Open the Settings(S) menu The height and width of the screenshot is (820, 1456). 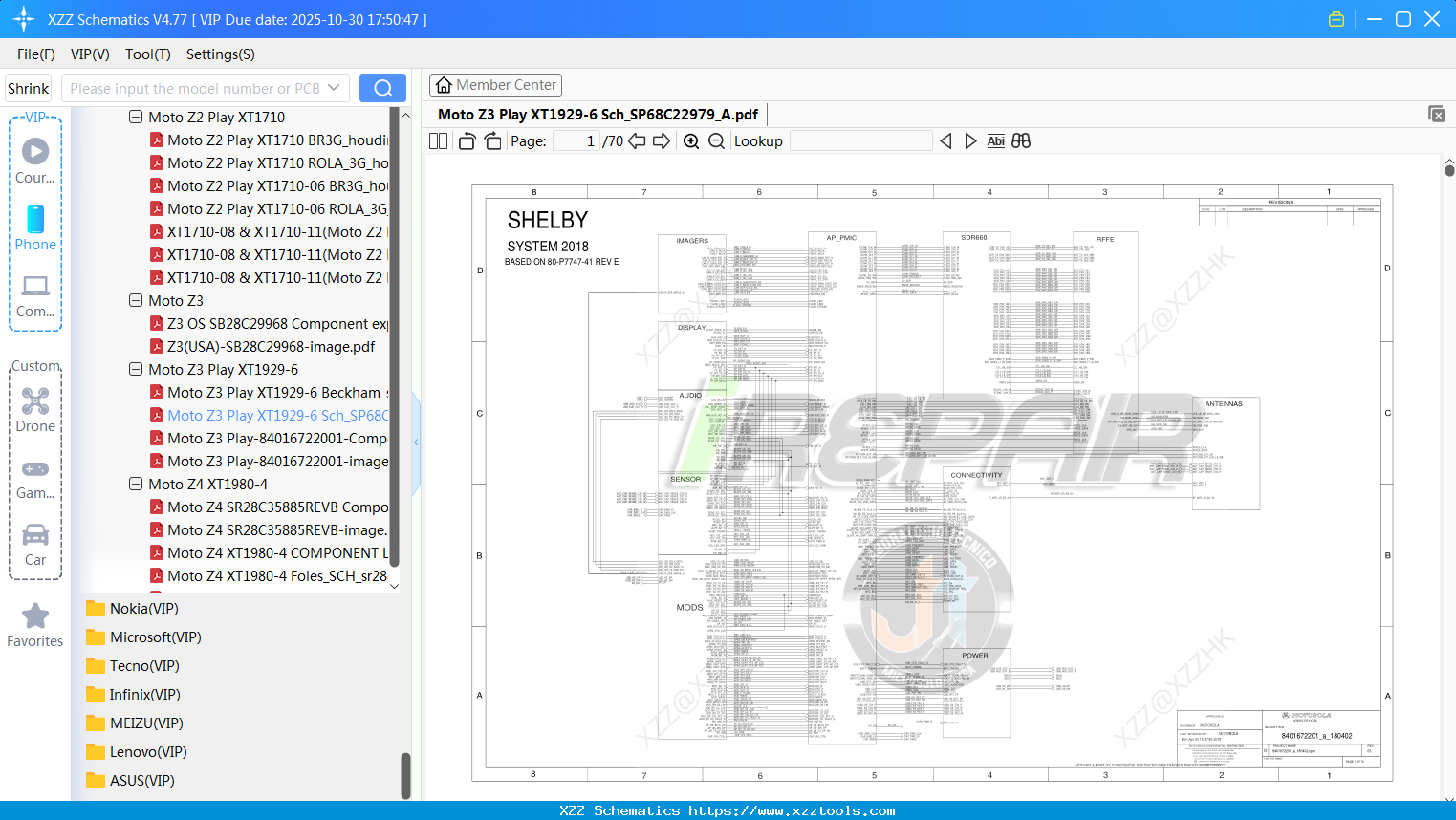pos(221,54)
